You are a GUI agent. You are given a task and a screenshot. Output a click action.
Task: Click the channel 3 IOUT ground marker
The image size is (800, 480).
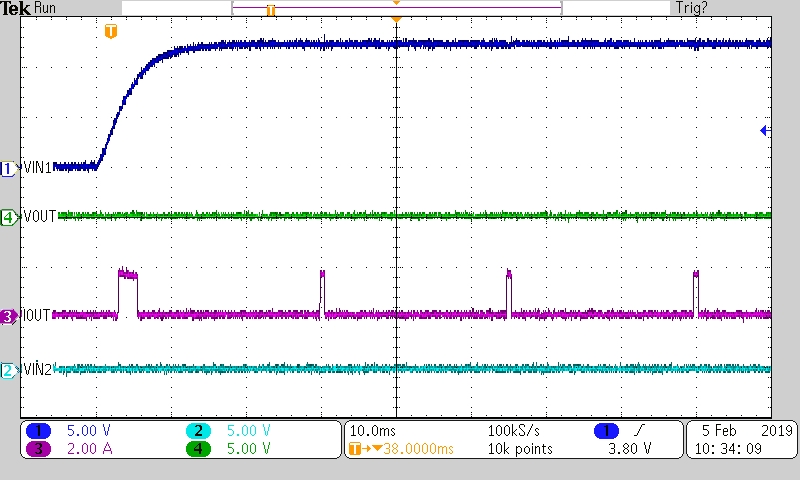[x=9, y=316]
